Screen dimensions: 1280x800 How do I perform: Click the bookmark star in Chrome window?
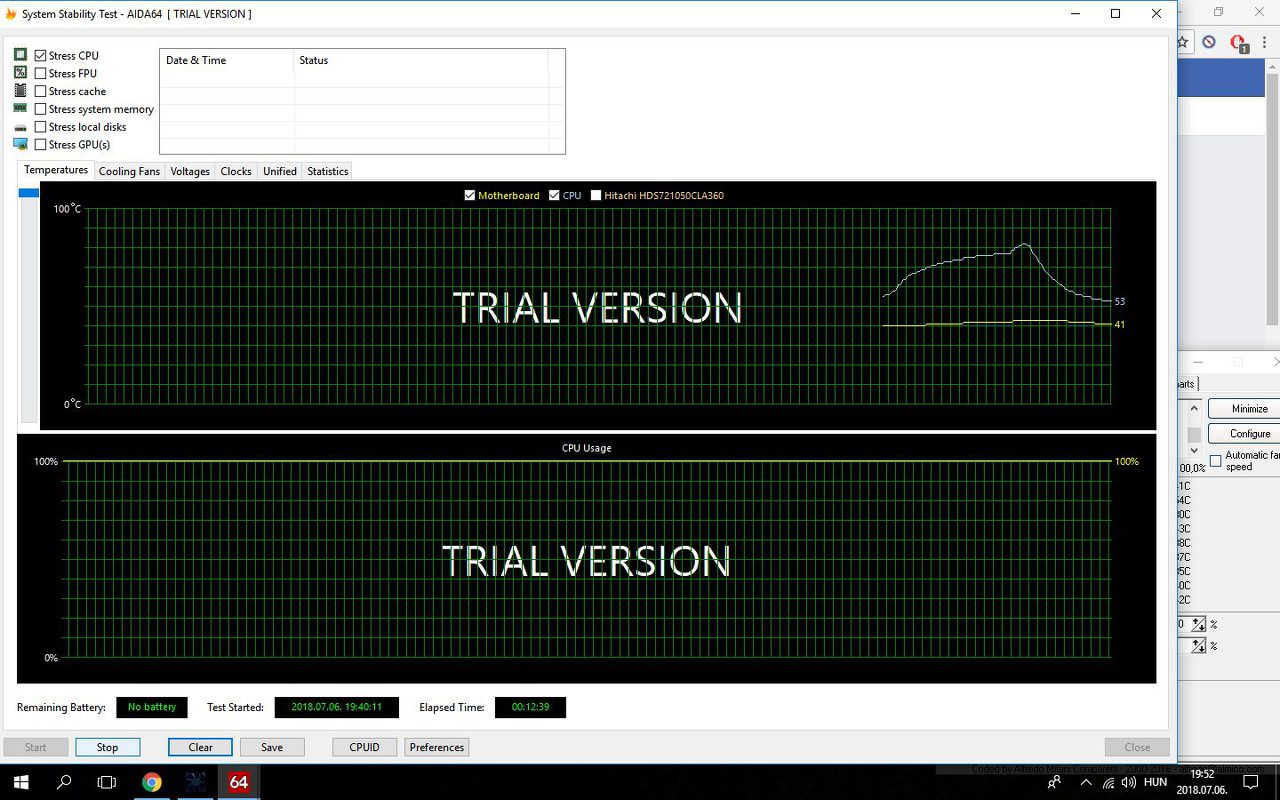coord(1183,42)
